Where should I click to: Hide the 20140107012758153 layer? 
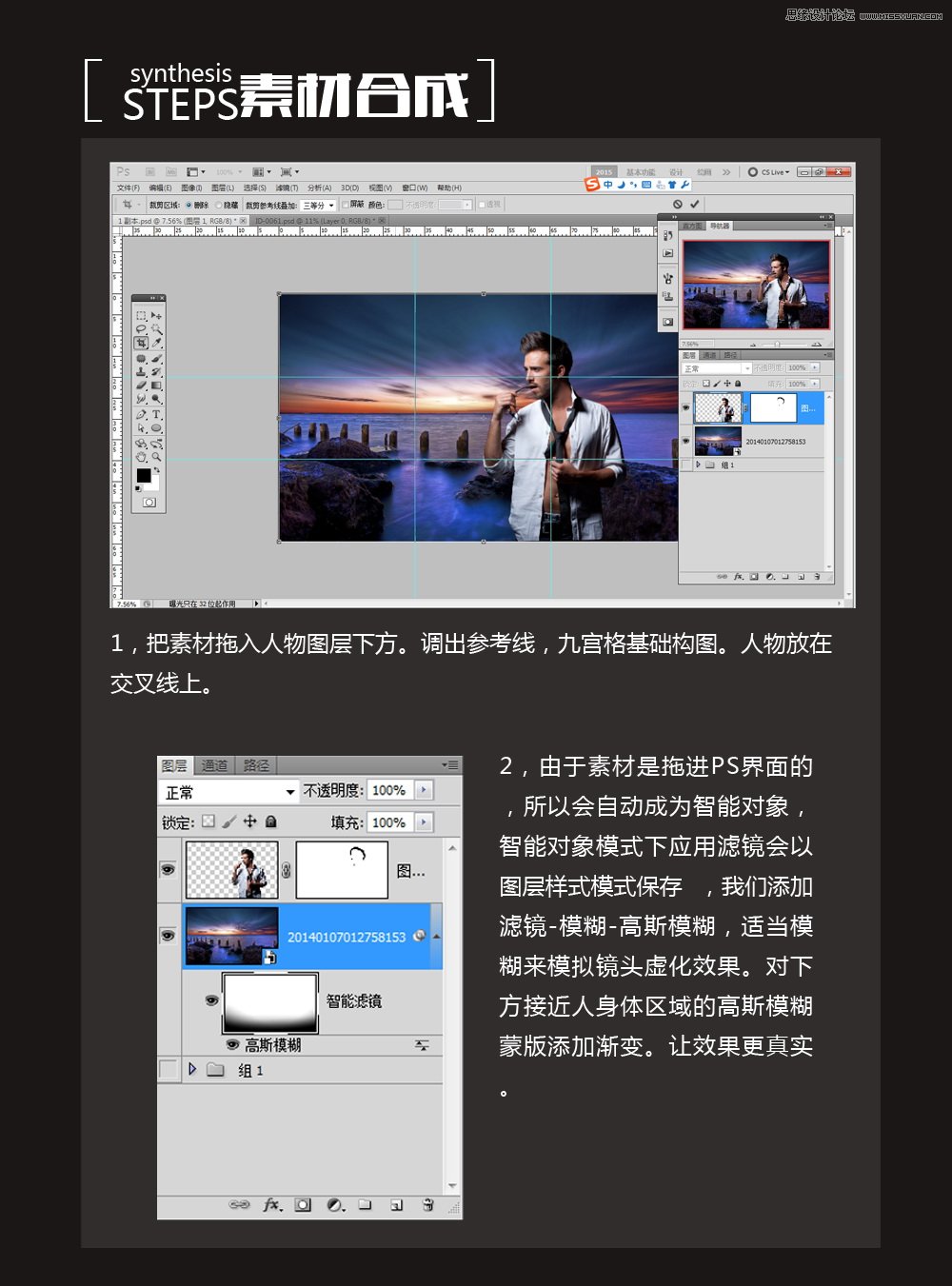point(168,935)
